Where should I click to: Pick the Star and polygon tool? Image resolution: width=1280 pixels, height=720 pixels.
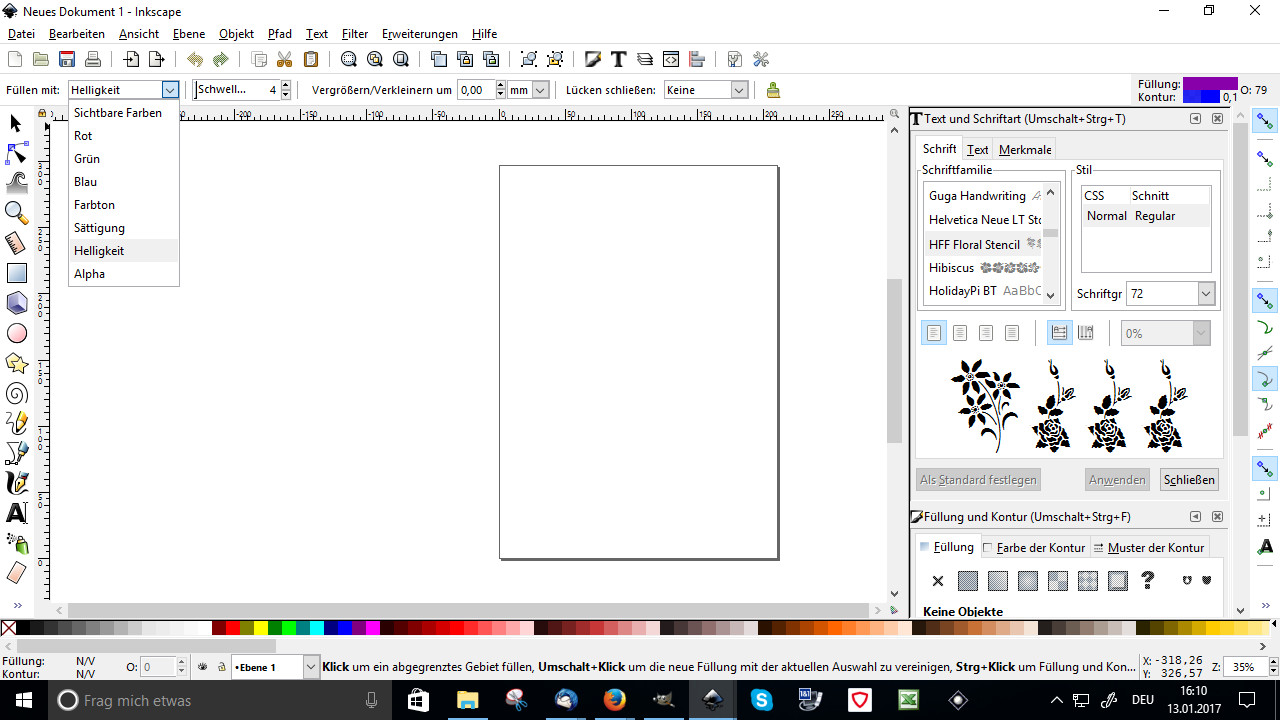(17, 363)
